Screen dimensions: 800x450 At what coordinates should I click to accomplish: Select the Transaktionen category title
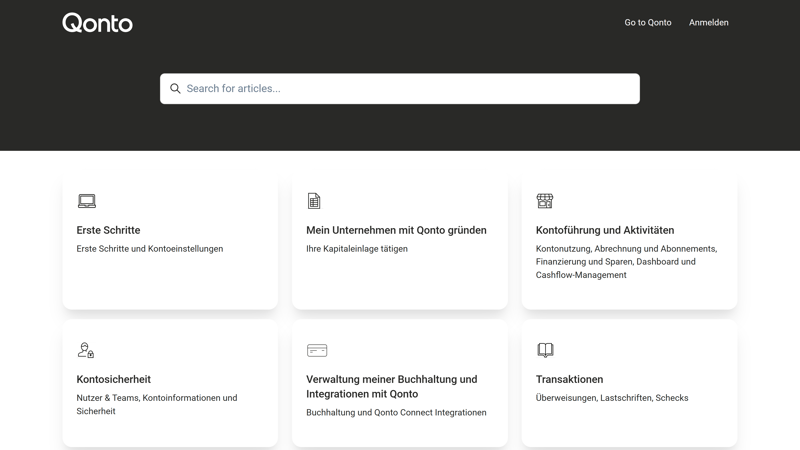[x=569, y=379]
